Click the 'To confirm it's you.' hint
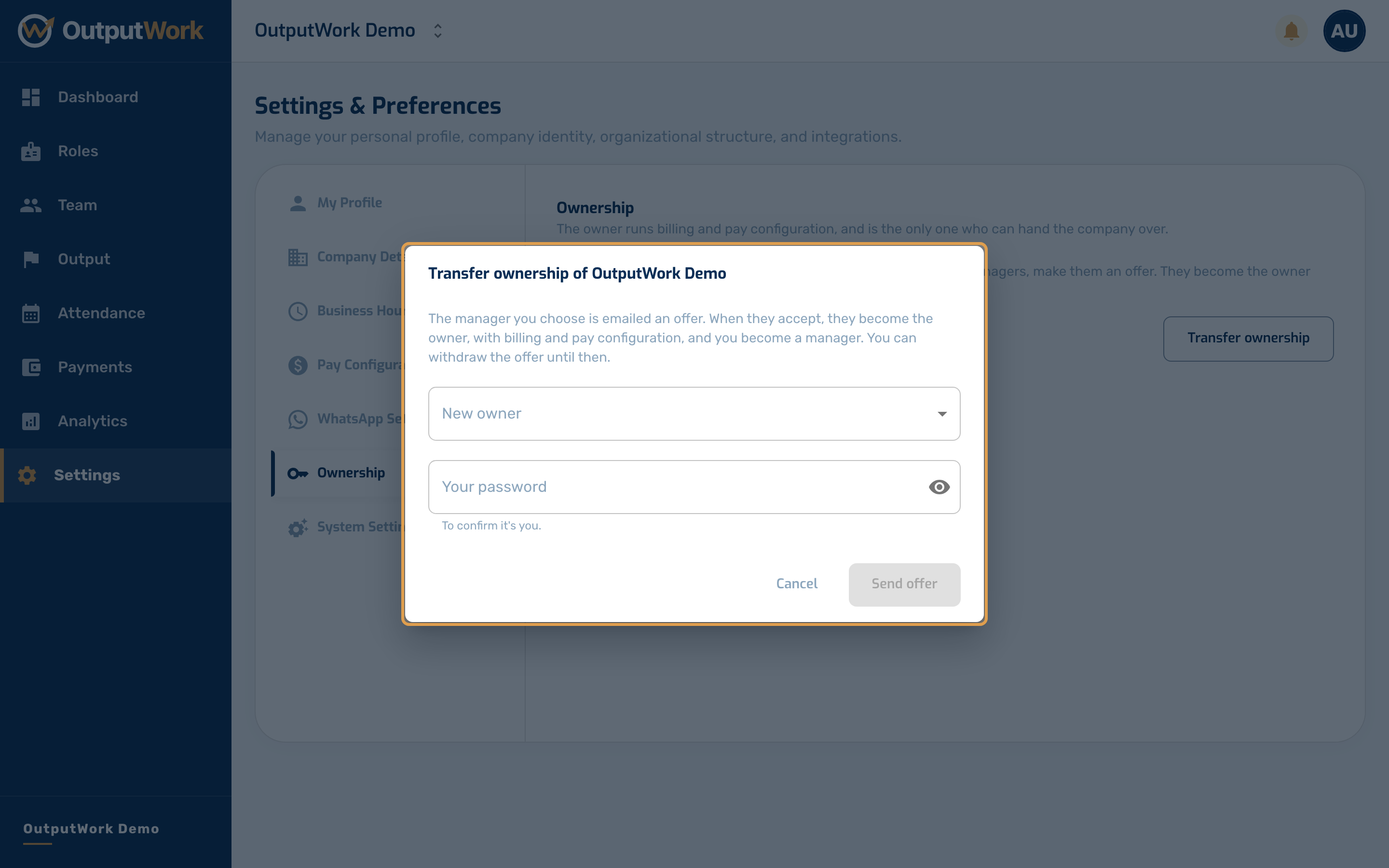The width and height of the screenshot is (1389, 868). point(491,526)
